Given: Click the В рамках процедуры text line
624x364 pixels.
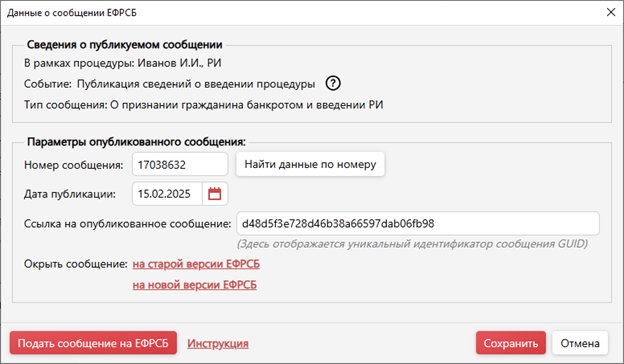Looking at the screenshot, I should click(123, 63).
